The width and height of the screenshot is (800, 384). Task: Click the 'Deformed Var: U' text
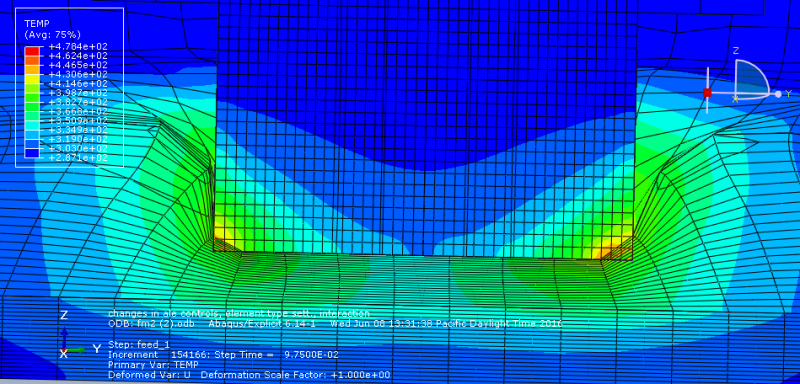[149, 375]
